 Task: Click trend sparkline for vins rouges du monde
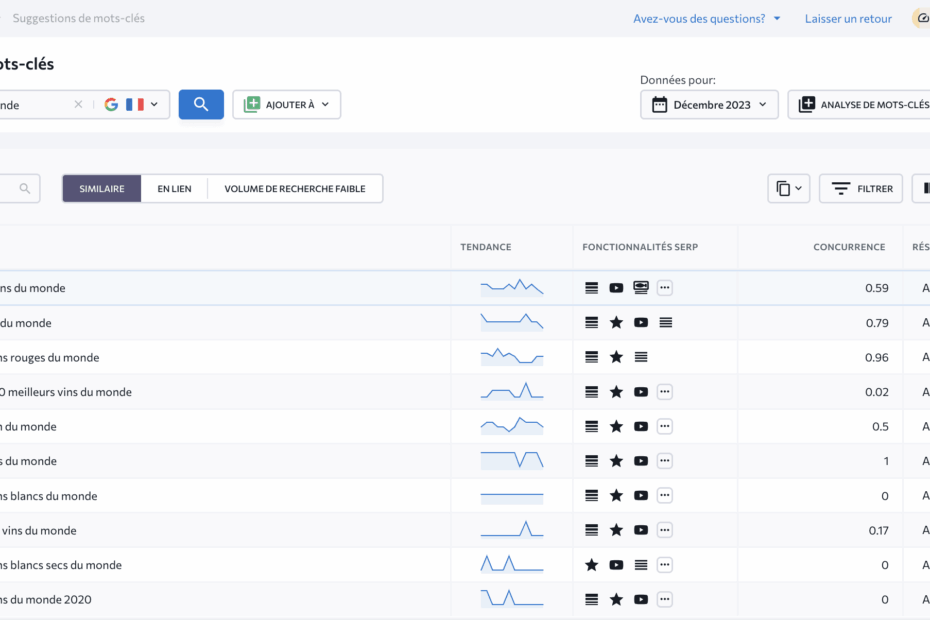click(x=512, y=357)
